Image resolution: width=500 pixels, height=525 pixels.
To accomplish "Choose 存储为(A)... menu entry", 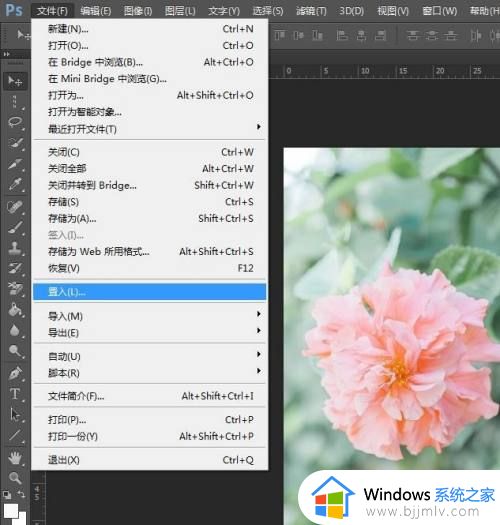I will 150,219.
